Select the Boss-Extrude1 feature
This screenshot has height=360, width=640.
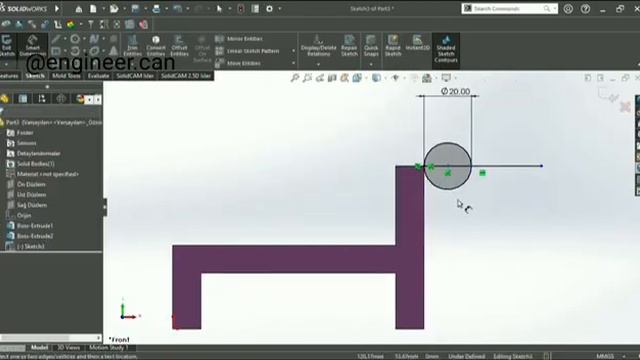(x=30, y=226)
